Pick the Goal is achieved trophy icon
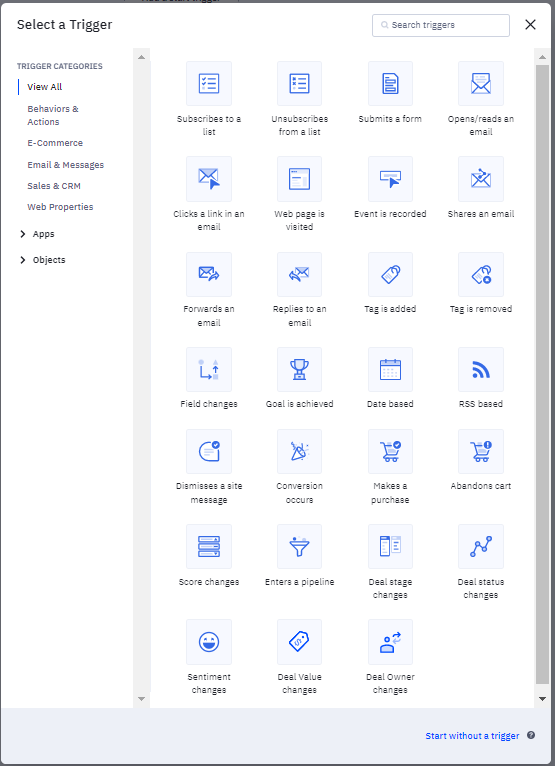This screenshot has height=766, width=555. point(299,370)
